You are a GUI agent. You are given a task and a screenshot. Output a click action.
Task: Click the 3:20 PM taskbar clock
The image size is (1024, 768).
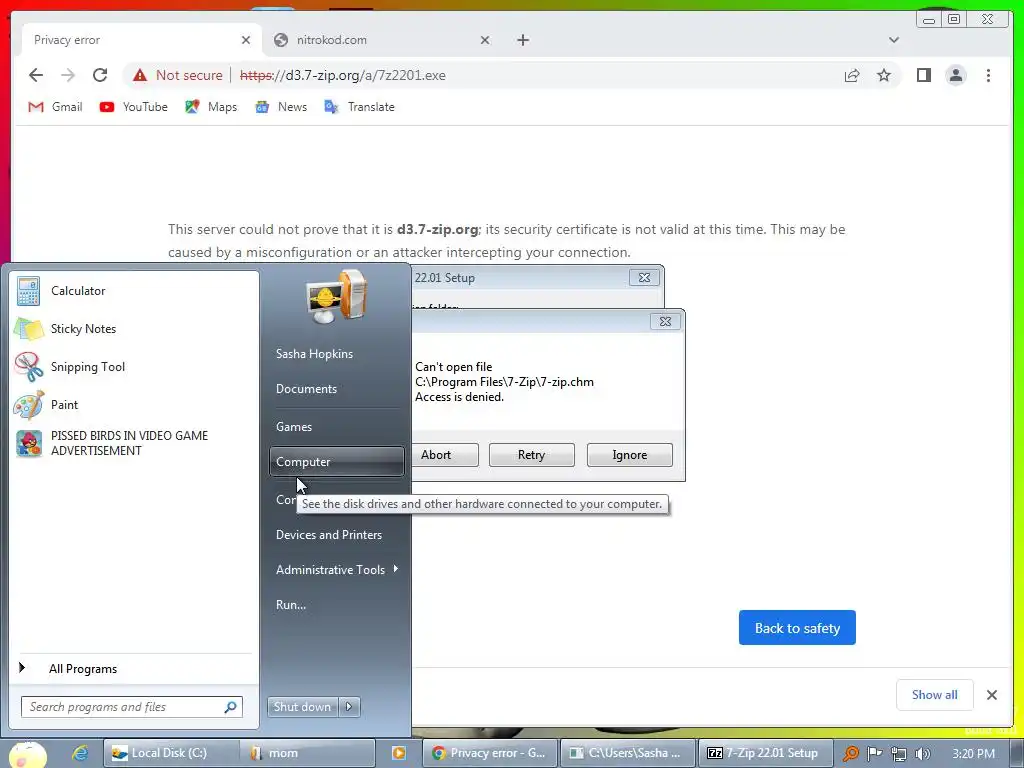(x=973, y=754)
